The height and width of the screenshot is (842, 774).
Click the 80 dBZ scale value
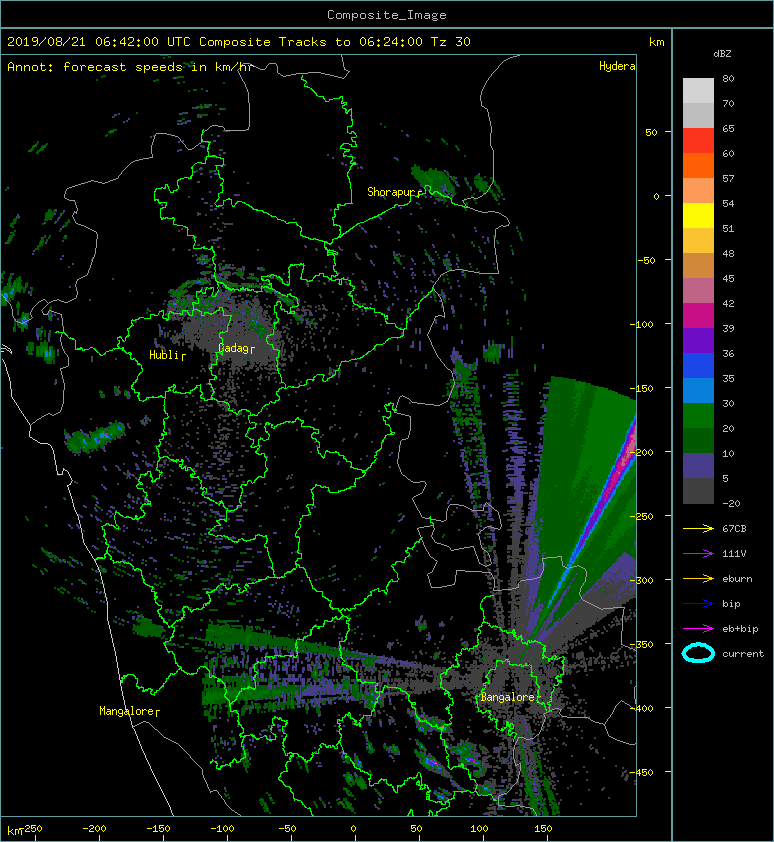coord(728,78)
